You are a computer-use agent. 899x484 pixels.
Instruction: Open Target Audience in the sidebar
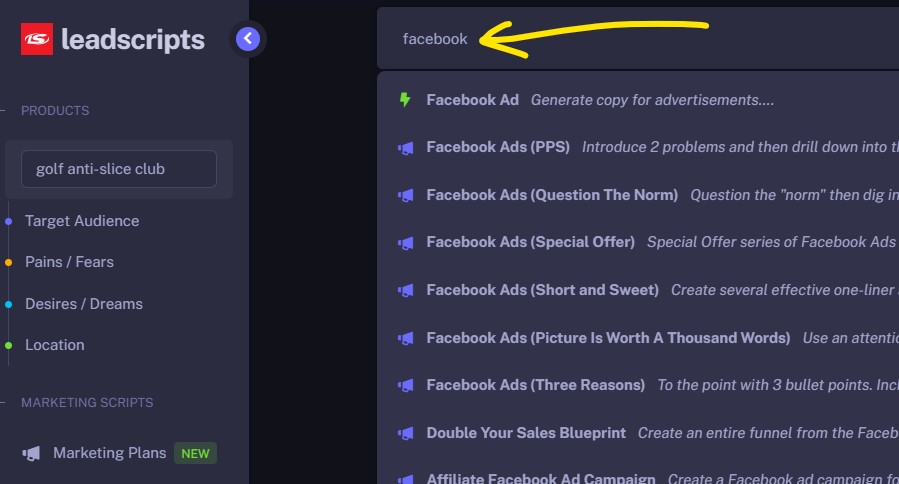click(82, 221)
